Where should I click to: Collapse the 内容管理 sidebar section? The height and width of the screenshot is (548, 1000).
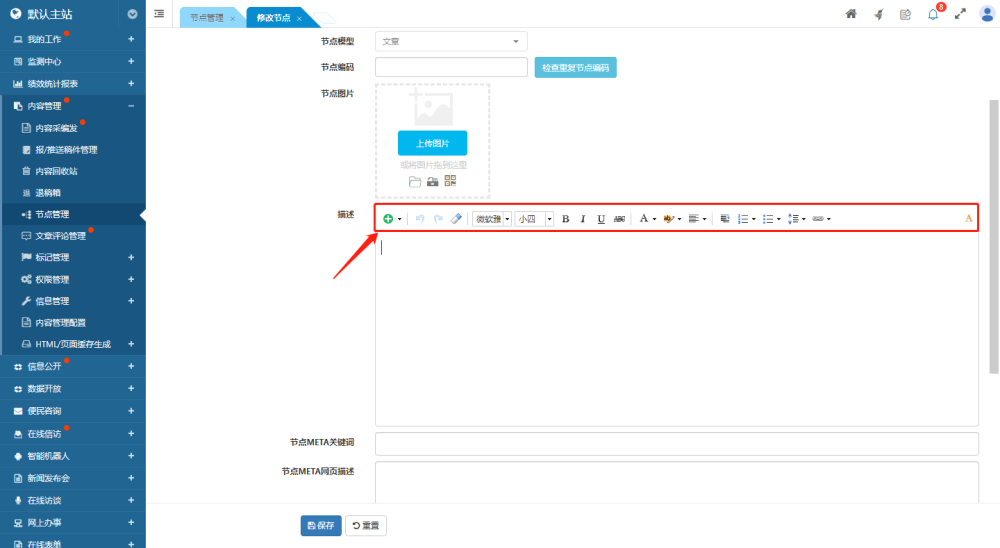pos(131,105)
